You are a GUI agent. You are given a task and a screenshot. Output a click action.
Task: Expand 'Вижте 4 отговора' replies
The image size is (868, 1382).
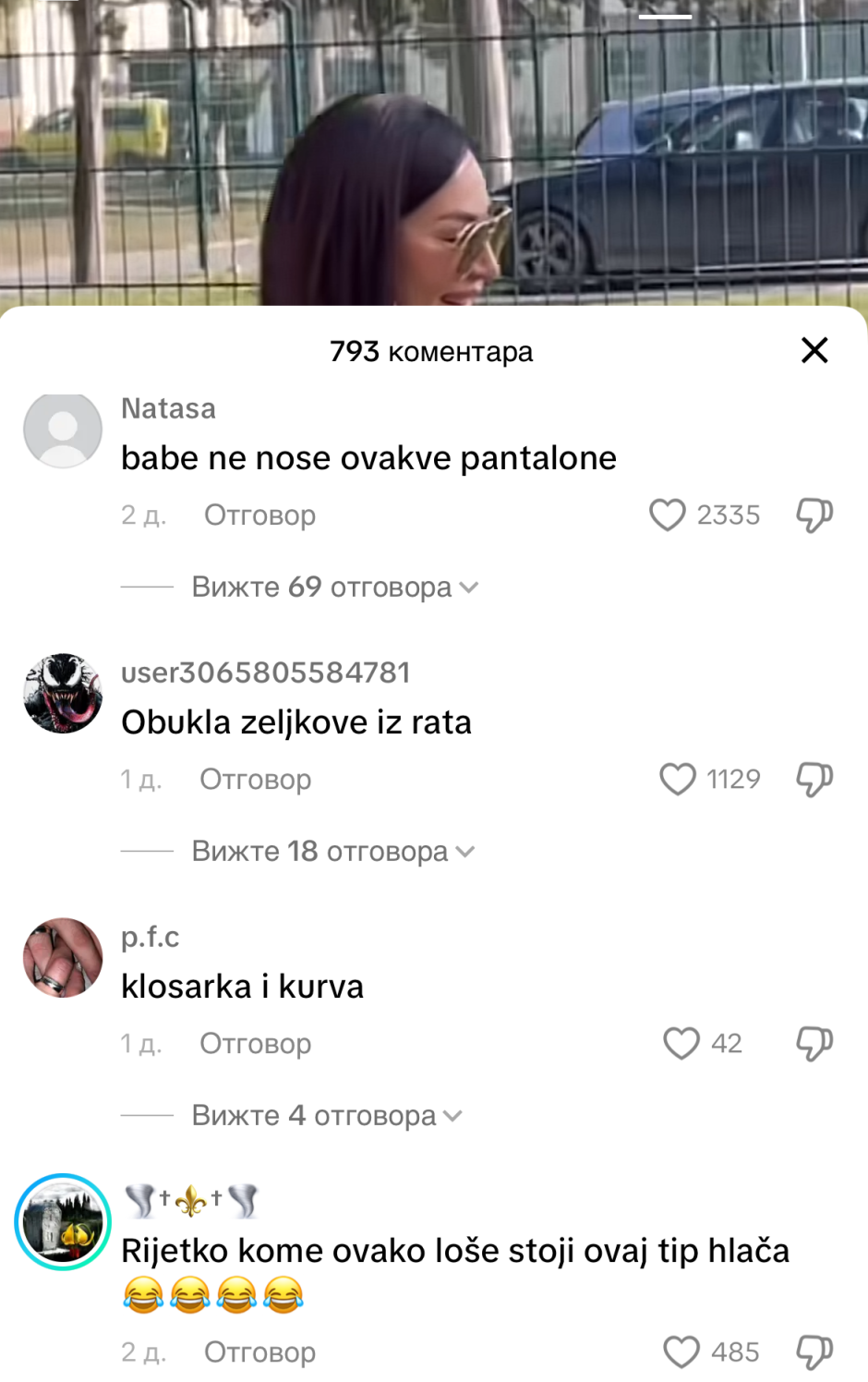(326, 1115)
